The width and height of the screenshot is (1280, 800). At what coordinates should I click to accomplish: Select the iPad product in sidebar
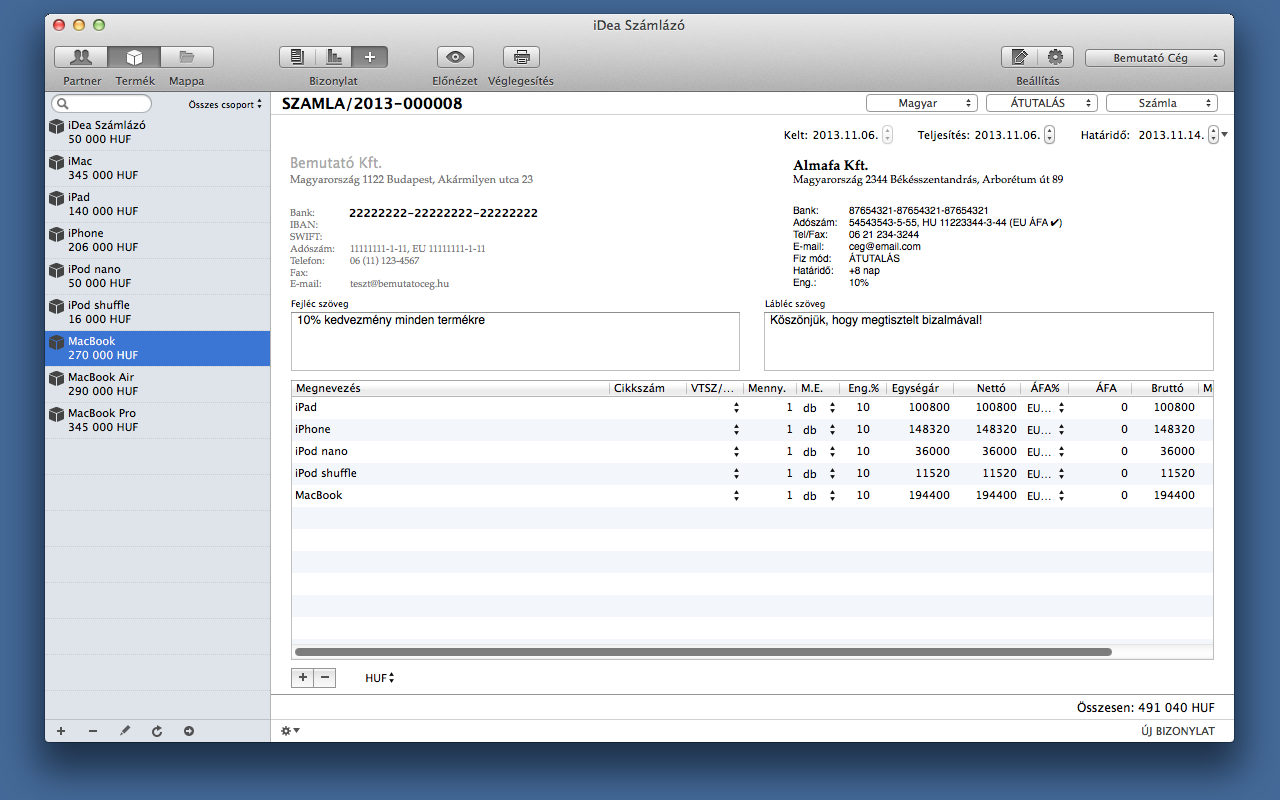pos(157,205)
